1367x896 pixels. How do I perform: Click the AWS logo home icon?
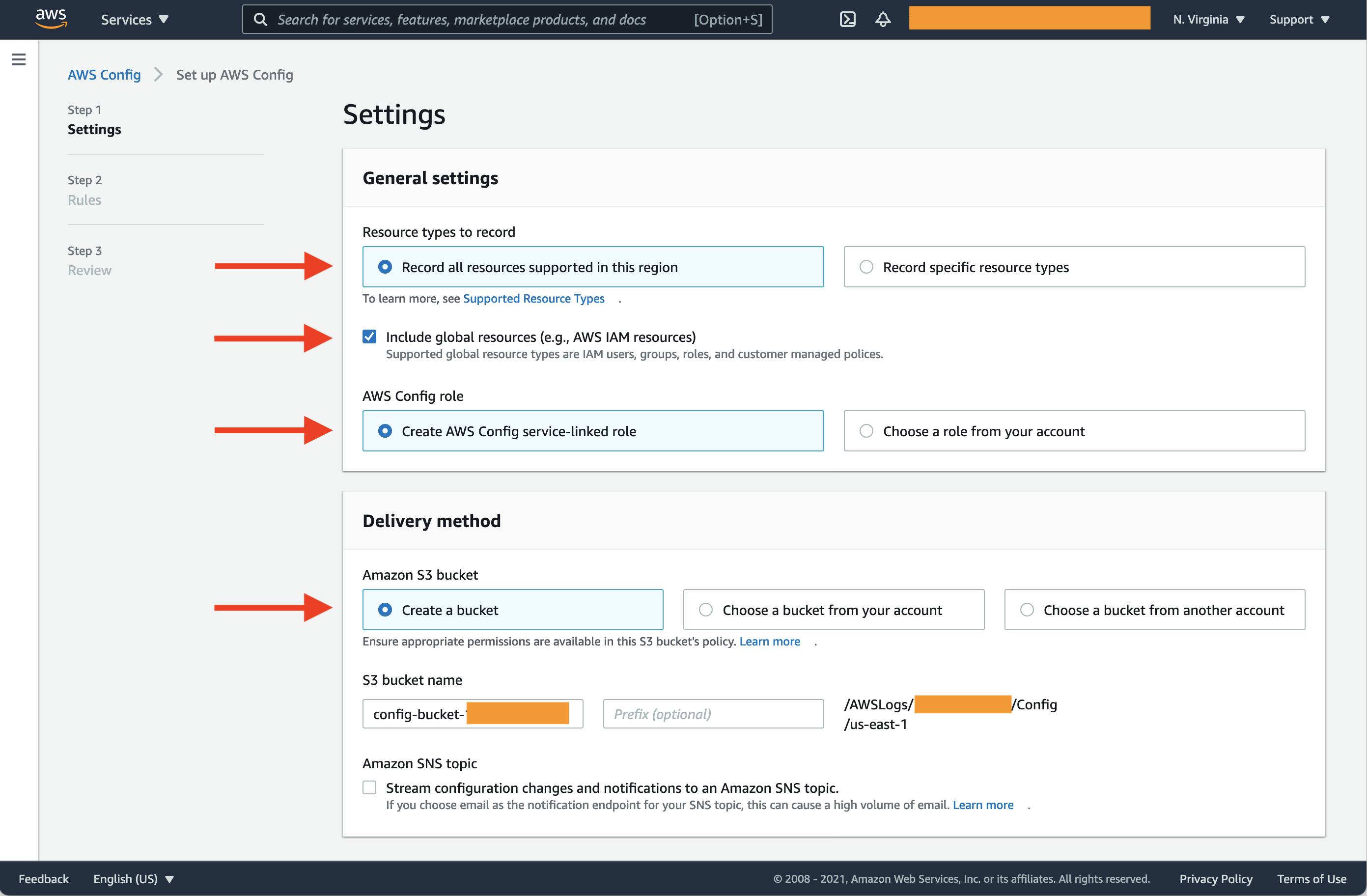point(51,19)
